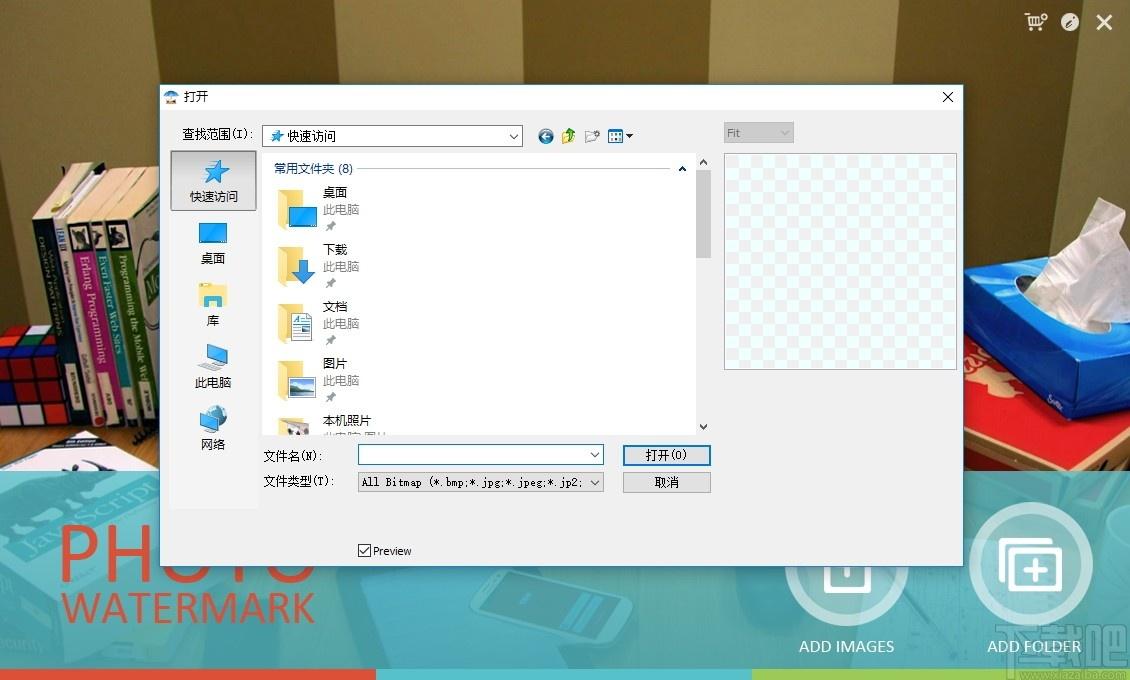Toggle the Preview checkbox
The image size is (1130, 680).
coord(365,551)
